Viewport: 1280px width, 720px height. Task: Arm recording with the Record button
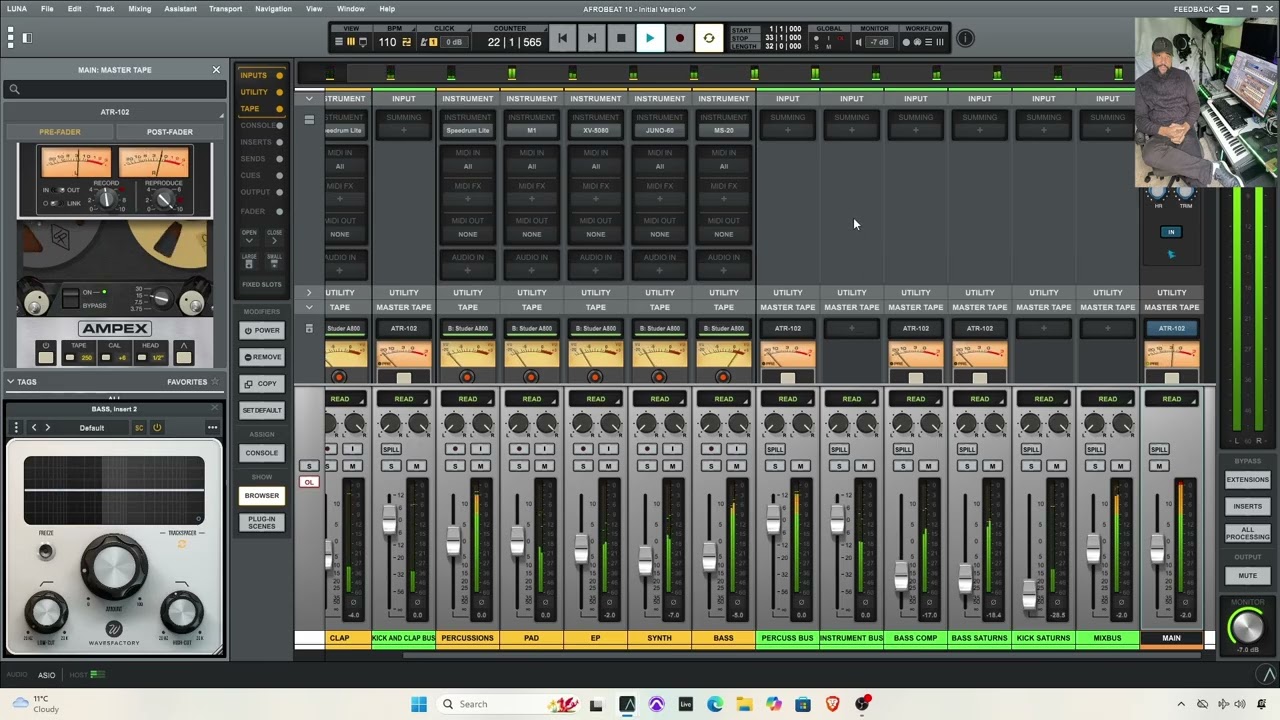coord(679,38)
